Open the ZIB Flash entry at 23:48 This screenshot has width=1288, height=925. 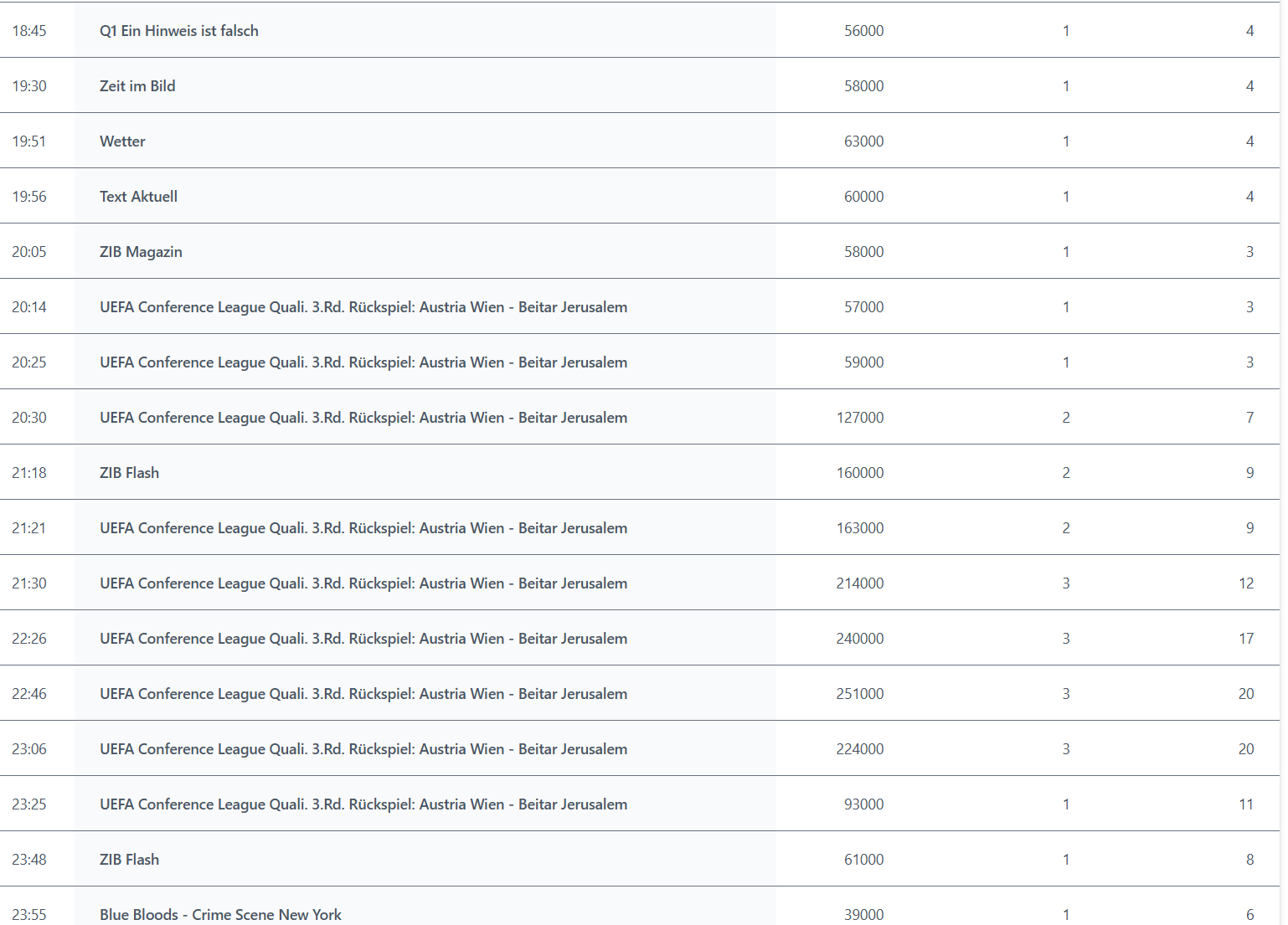[129, 859]
